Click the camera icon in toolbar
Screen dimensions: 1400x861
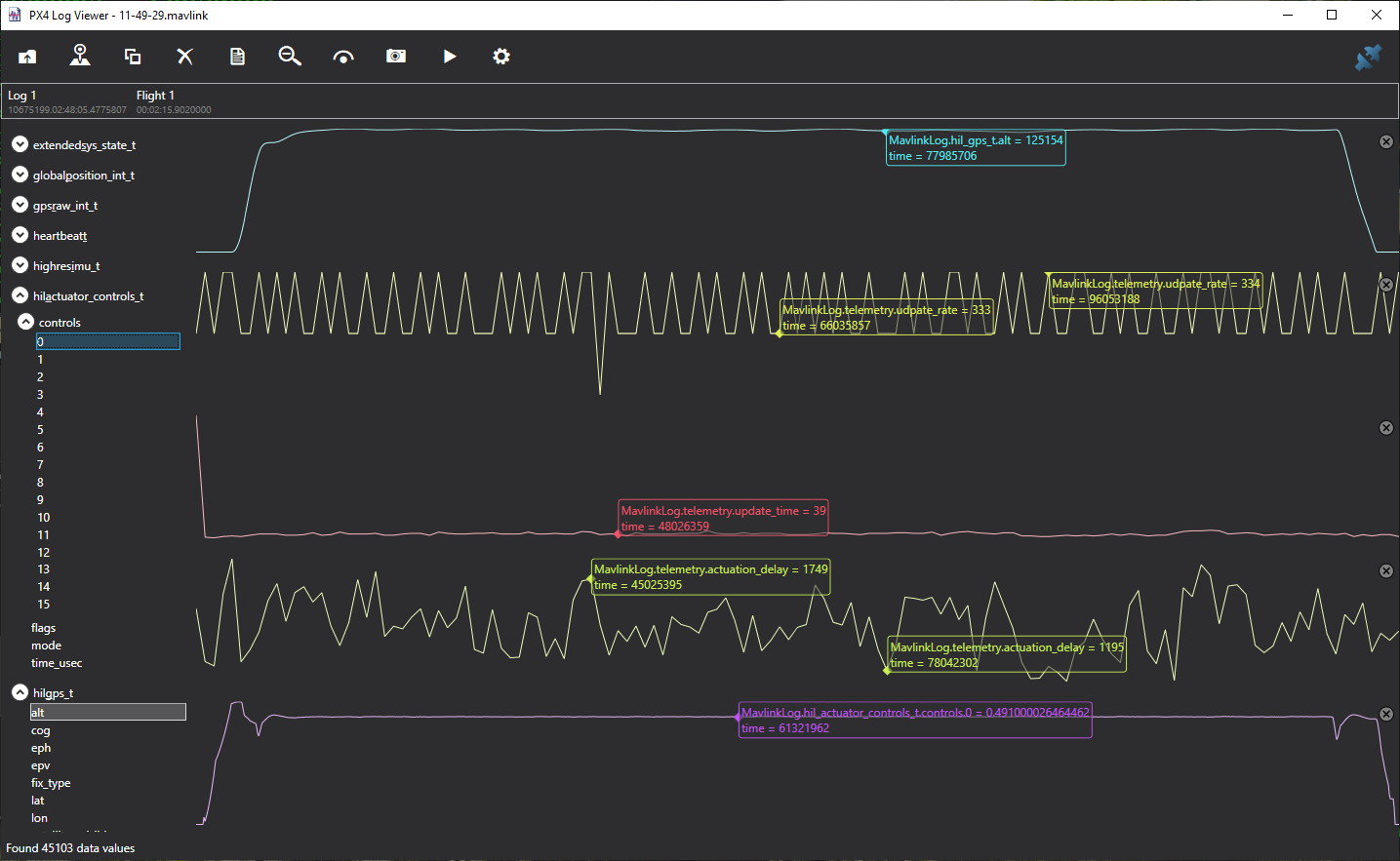(396, 57)
